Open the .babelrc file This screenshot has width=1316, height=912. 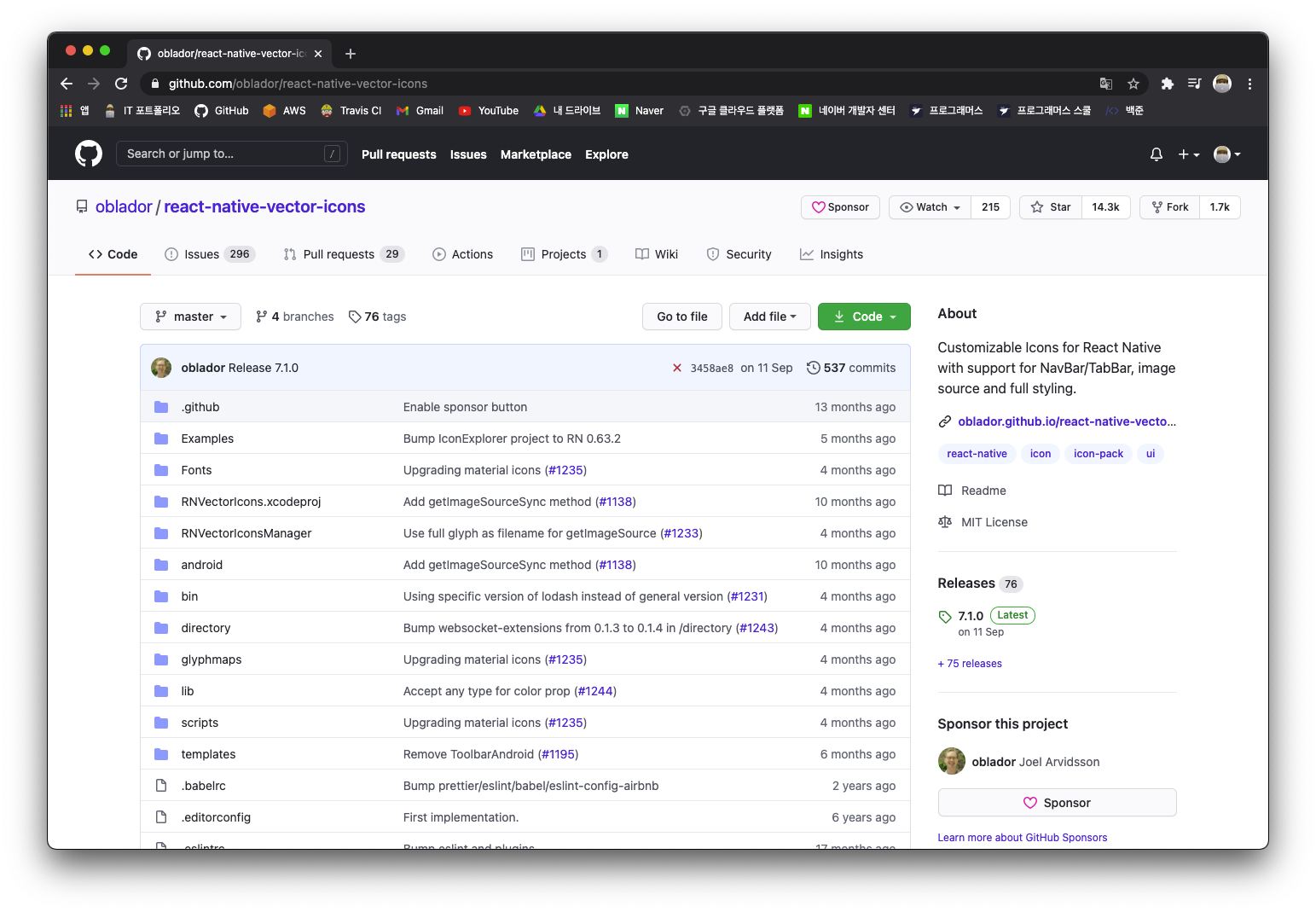point(204,786)
